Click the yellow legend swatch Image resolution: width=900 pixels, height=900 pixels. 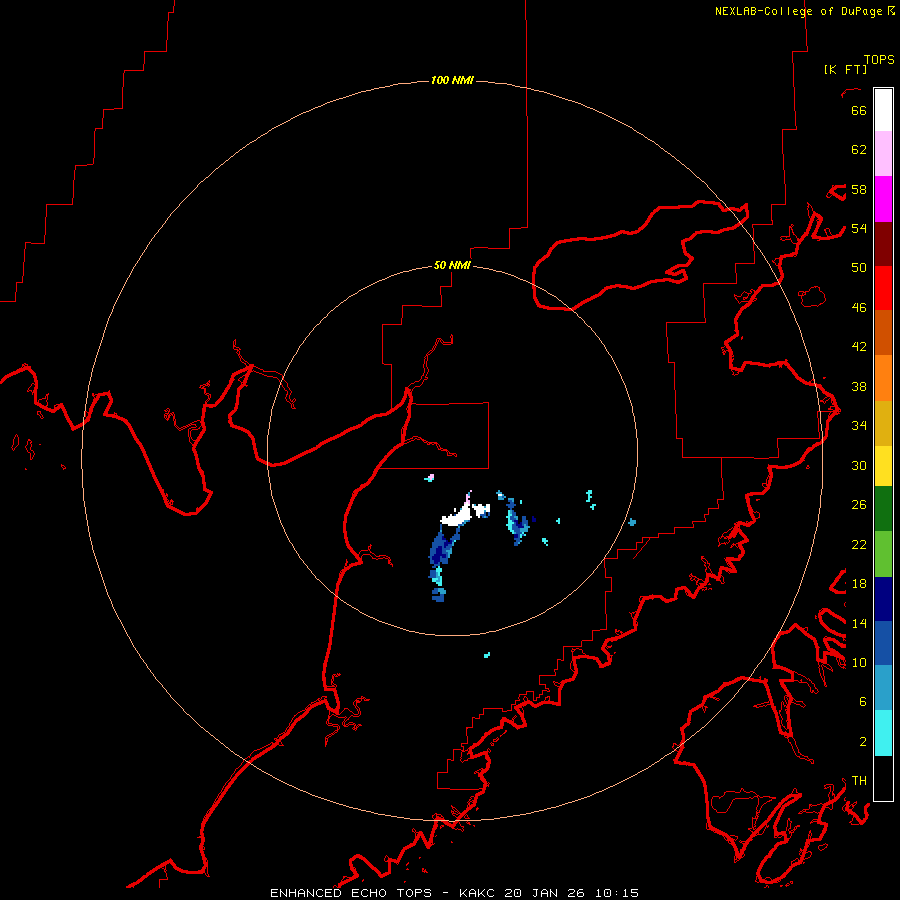pyautogui.click(x=883, y=466)
